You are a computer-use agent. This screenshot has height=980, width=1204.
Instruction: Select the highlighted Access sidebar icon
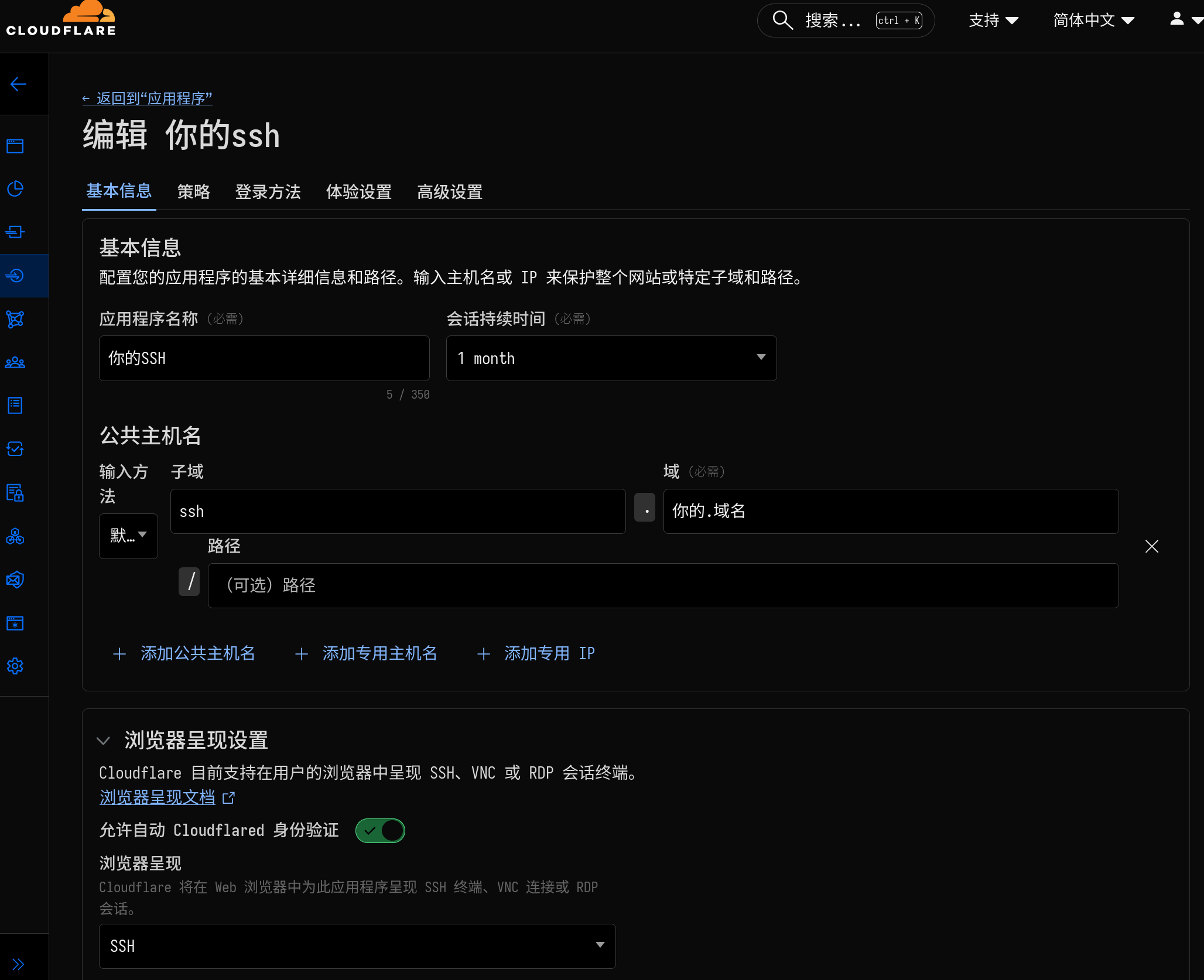15,275
